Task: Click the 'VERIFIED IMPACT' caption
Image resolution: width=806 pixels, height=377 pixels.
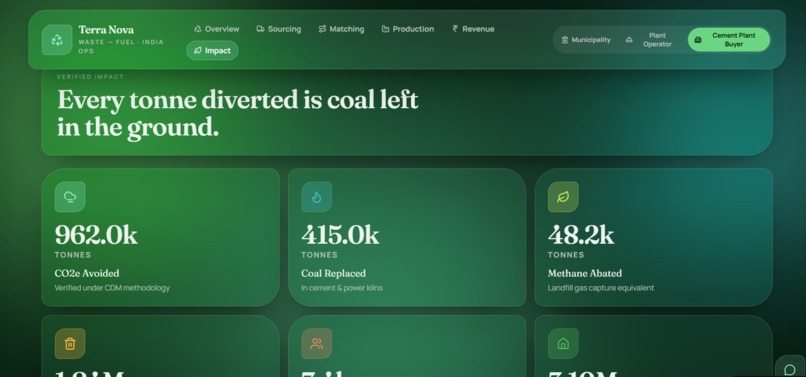Action: (x=90, y=77)
